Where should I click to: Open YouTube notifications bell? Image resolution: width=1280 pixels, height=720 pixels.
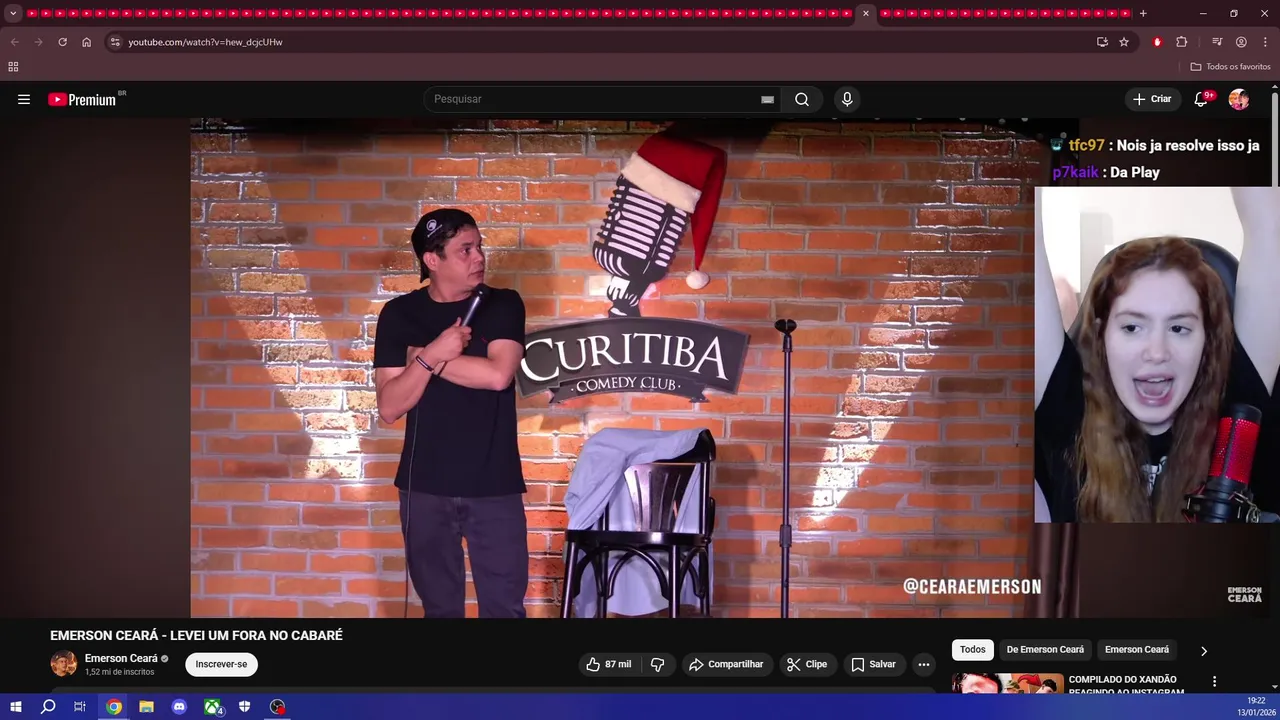click(1203, 99)
